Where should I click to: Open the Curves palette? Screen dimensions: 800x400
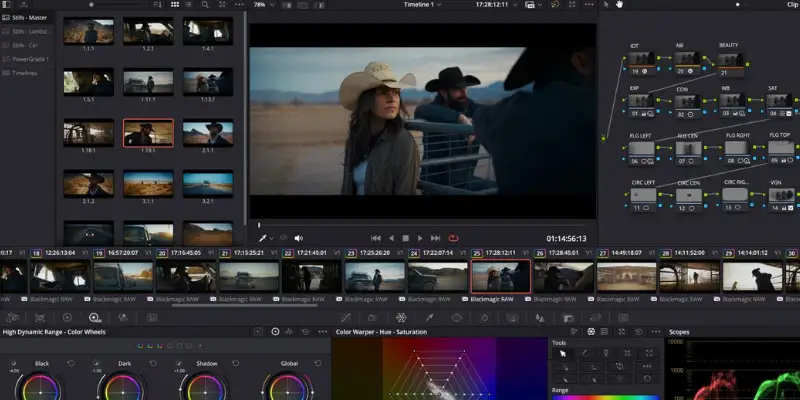click(x=345, y=318)
